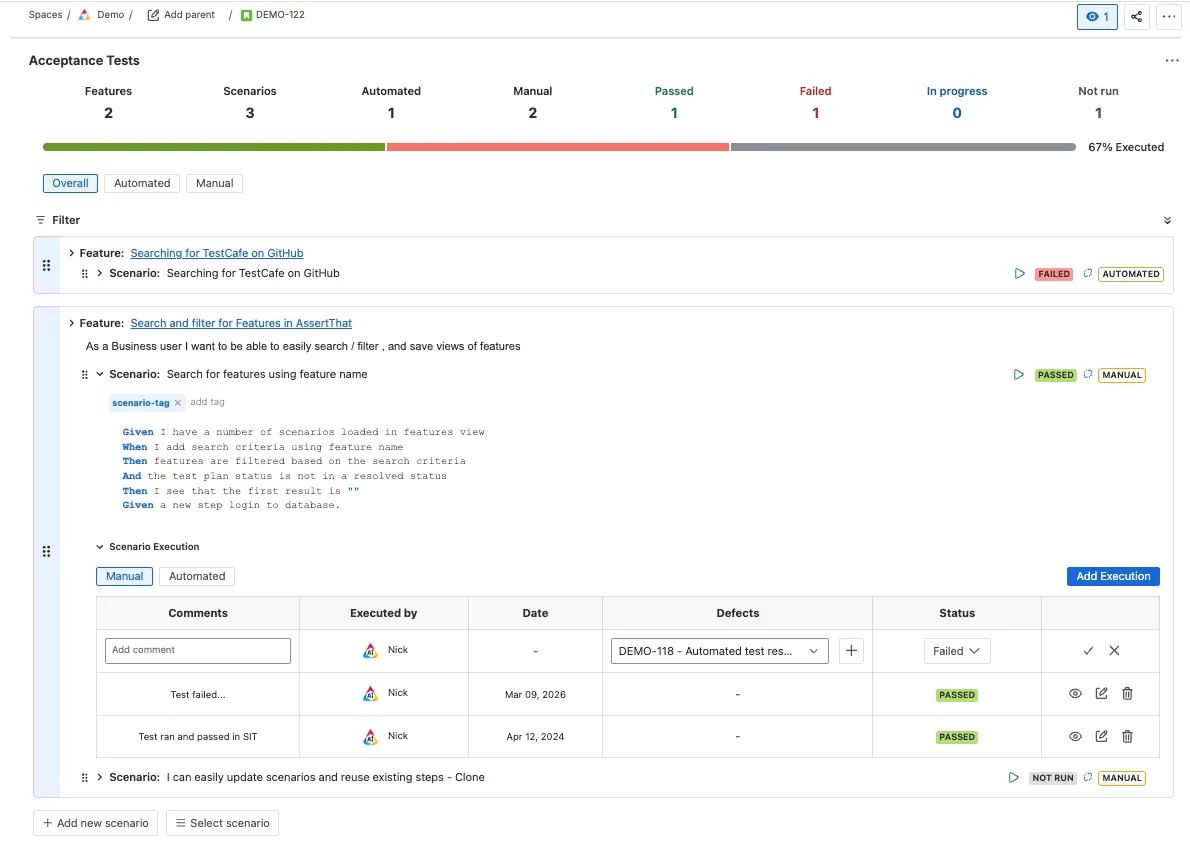The width and height of the screenshot is (1190, 857).
Task: Expand the Searching for TestCafe feature
Action: click(x=71, y=253)
